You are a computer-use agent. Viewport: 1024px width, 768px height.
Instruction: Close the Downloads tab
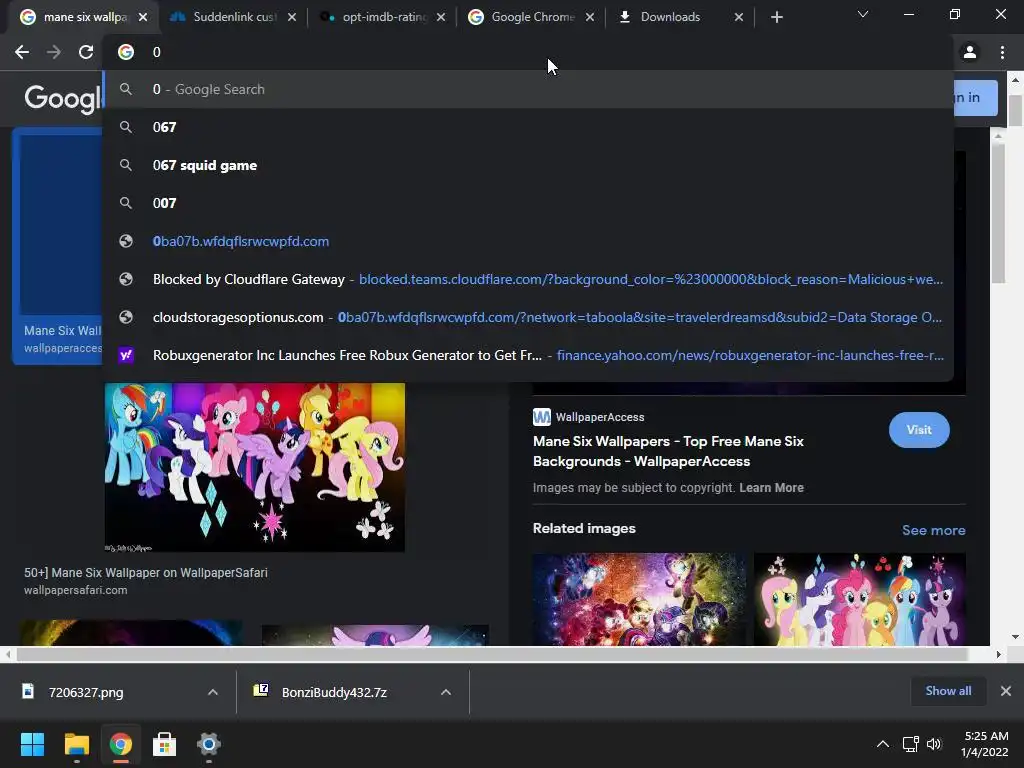pyautogui.click(x=739, y=17)
